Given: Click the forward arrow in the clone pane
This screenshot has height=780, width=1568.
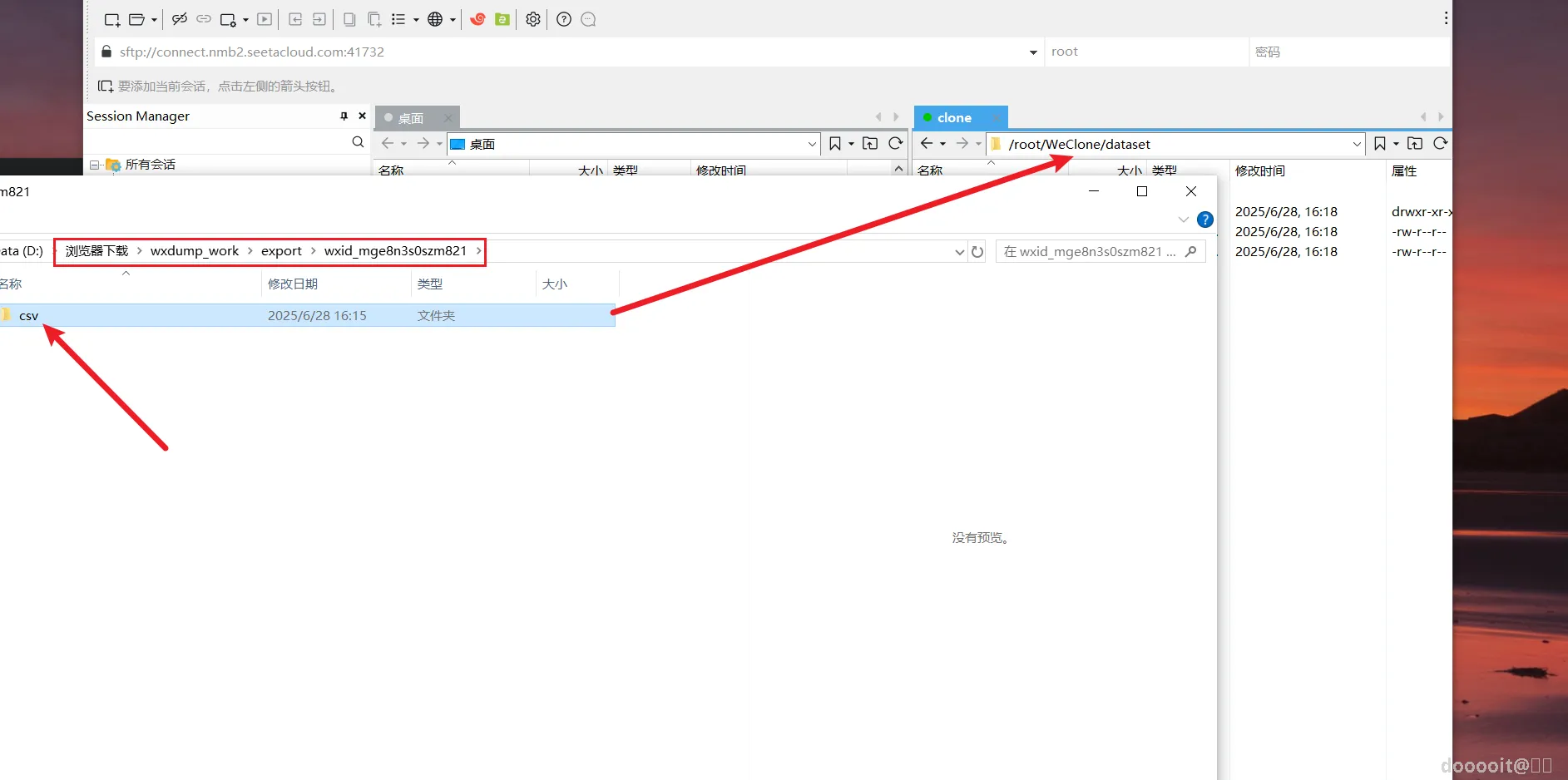Looking at the screenshot, I should pos(962,144).
